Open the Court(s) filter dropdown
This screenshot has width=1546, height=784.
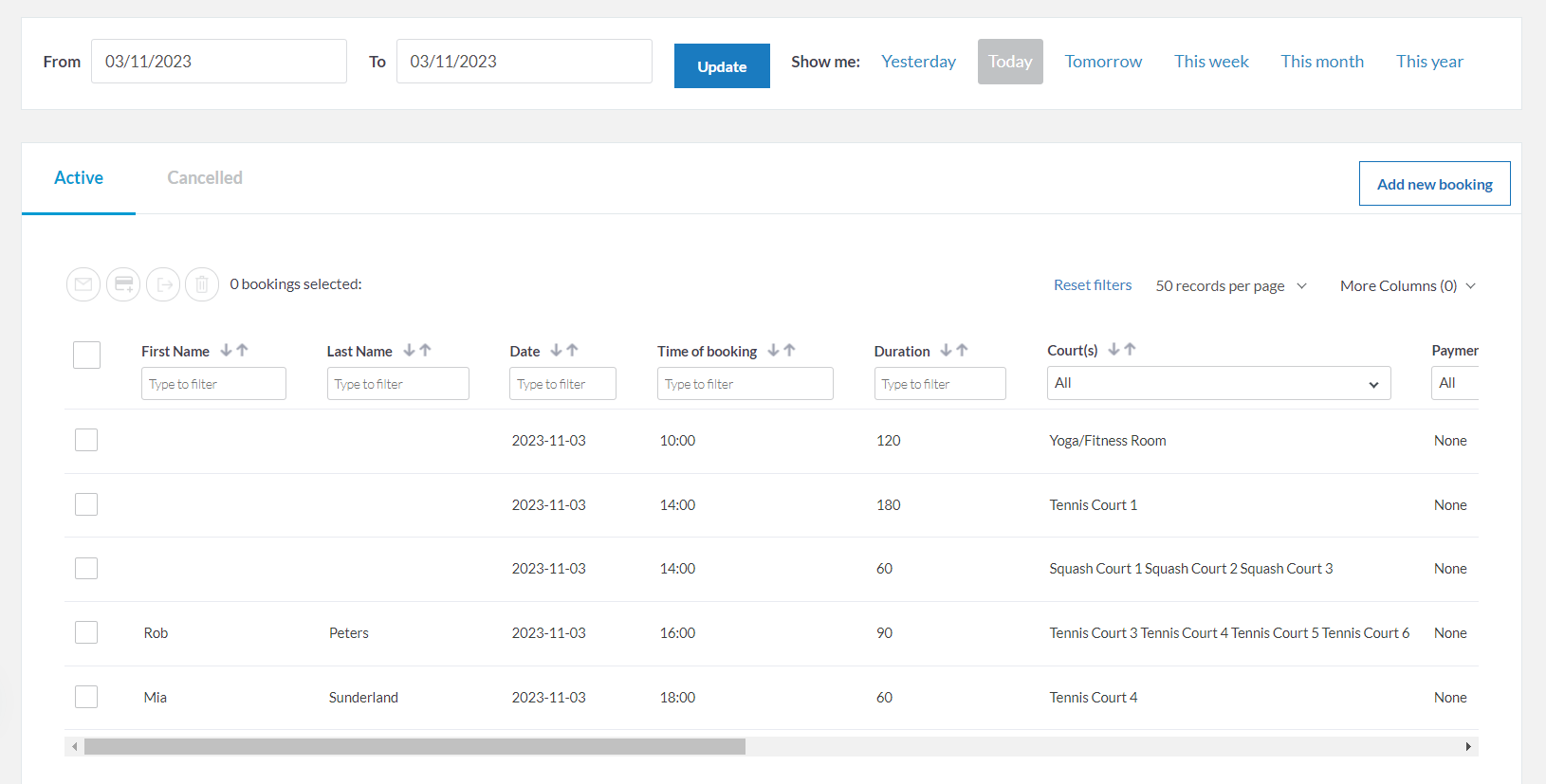[x=1218, y=383]
